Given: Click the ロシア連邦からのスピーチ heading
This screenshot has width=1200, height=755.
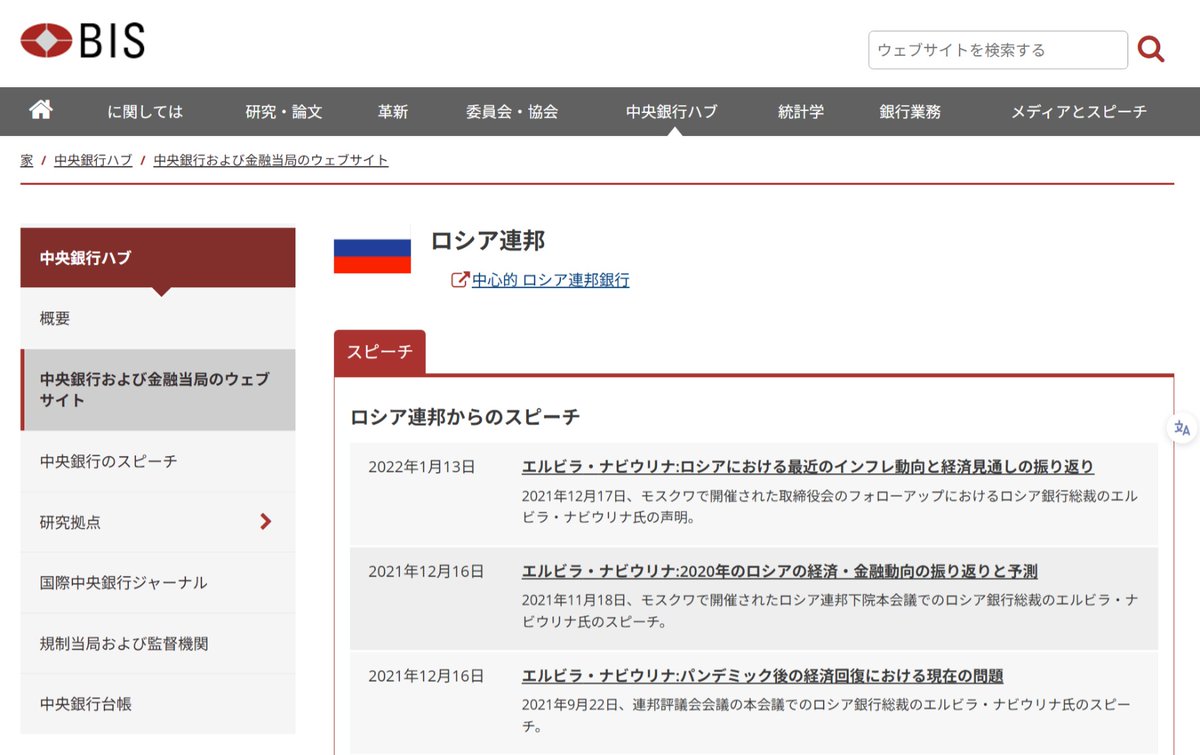Looking at the screenshot, I should pos(465,417).
